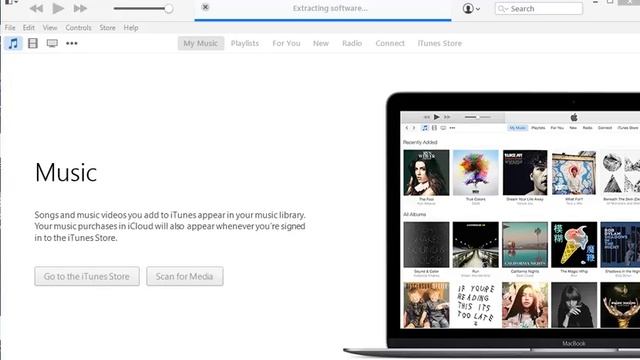Switch to the Playlists tab
Viewport: 640px width, 360px height.
point(245,43)
